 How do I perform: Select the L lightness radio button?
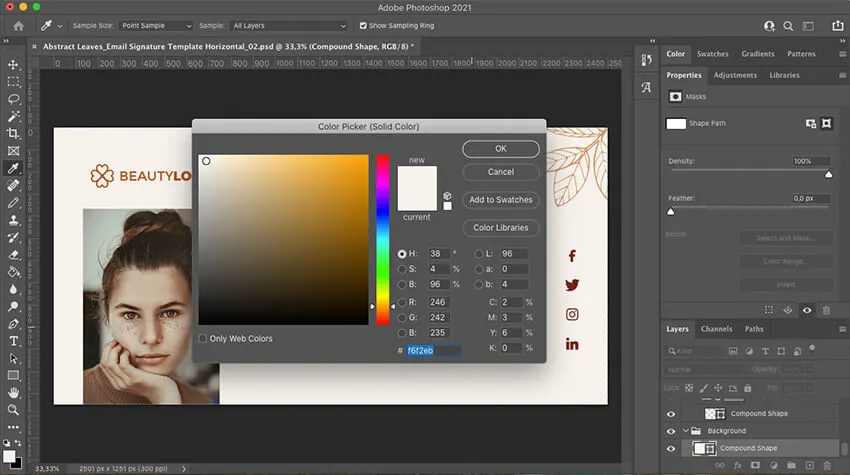[479, 254]
